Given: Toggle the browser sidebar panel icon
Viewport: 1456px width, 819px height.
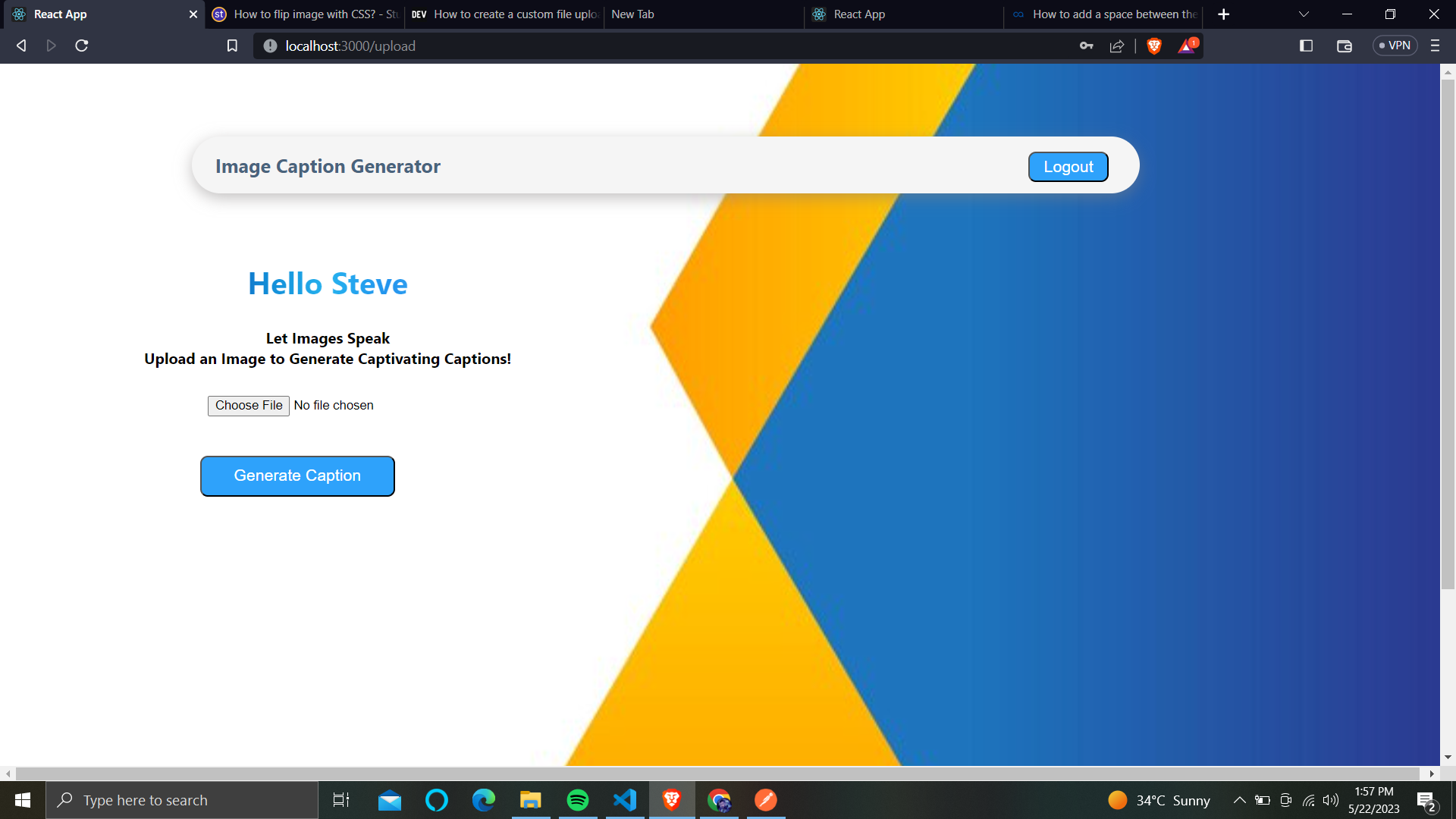Looking at the screenshot, I should click(x=1306, y=46).
